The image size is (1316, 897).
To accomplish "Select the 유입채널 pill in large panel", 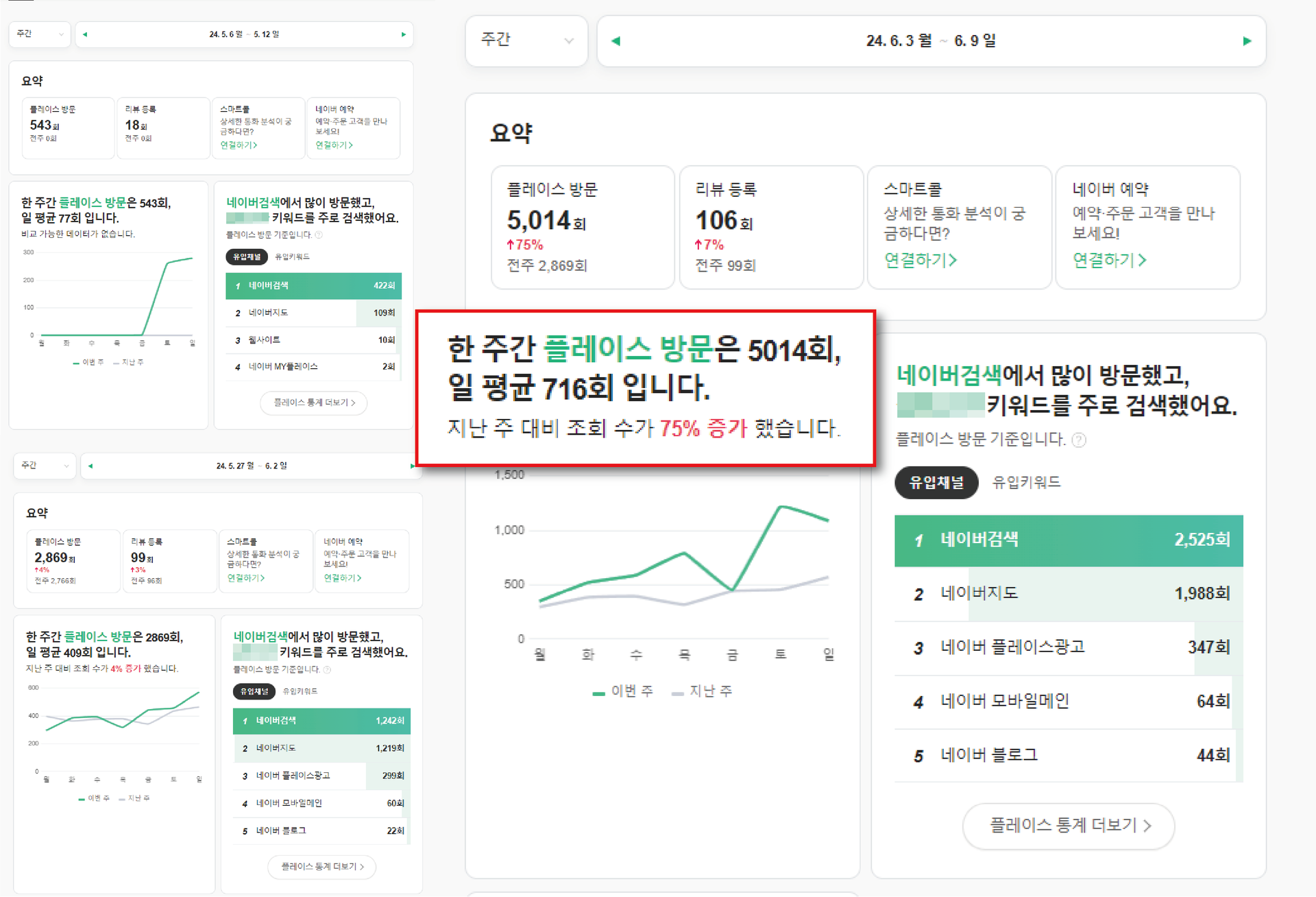I will coord(936,483).
